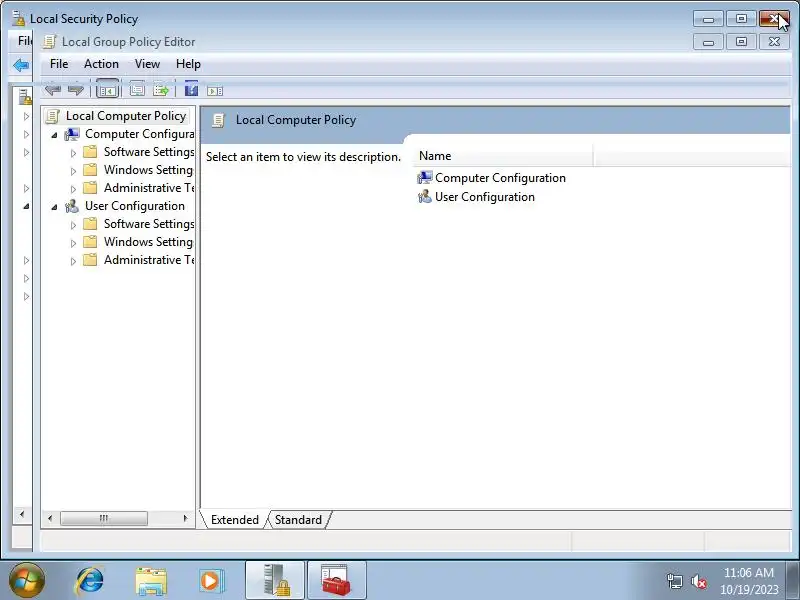
Task: Switch to the red toolbox console taskbar button
Action: coord(337,580)
